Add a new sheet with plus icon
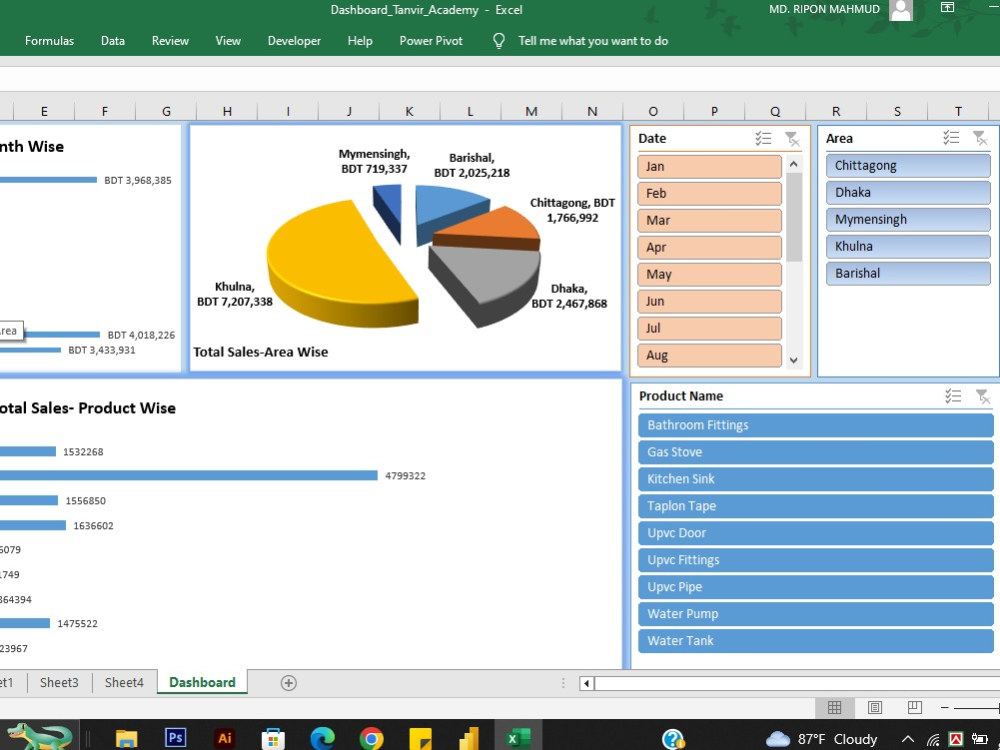The image size is (1000, 750). tap(288, 683)
